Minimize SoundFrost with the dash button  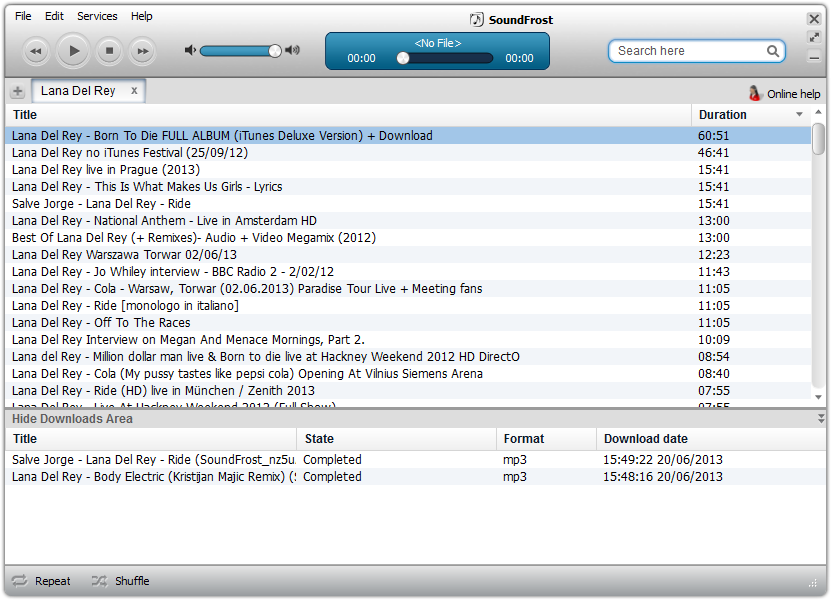pyautogui.click(x=814, y=57)
